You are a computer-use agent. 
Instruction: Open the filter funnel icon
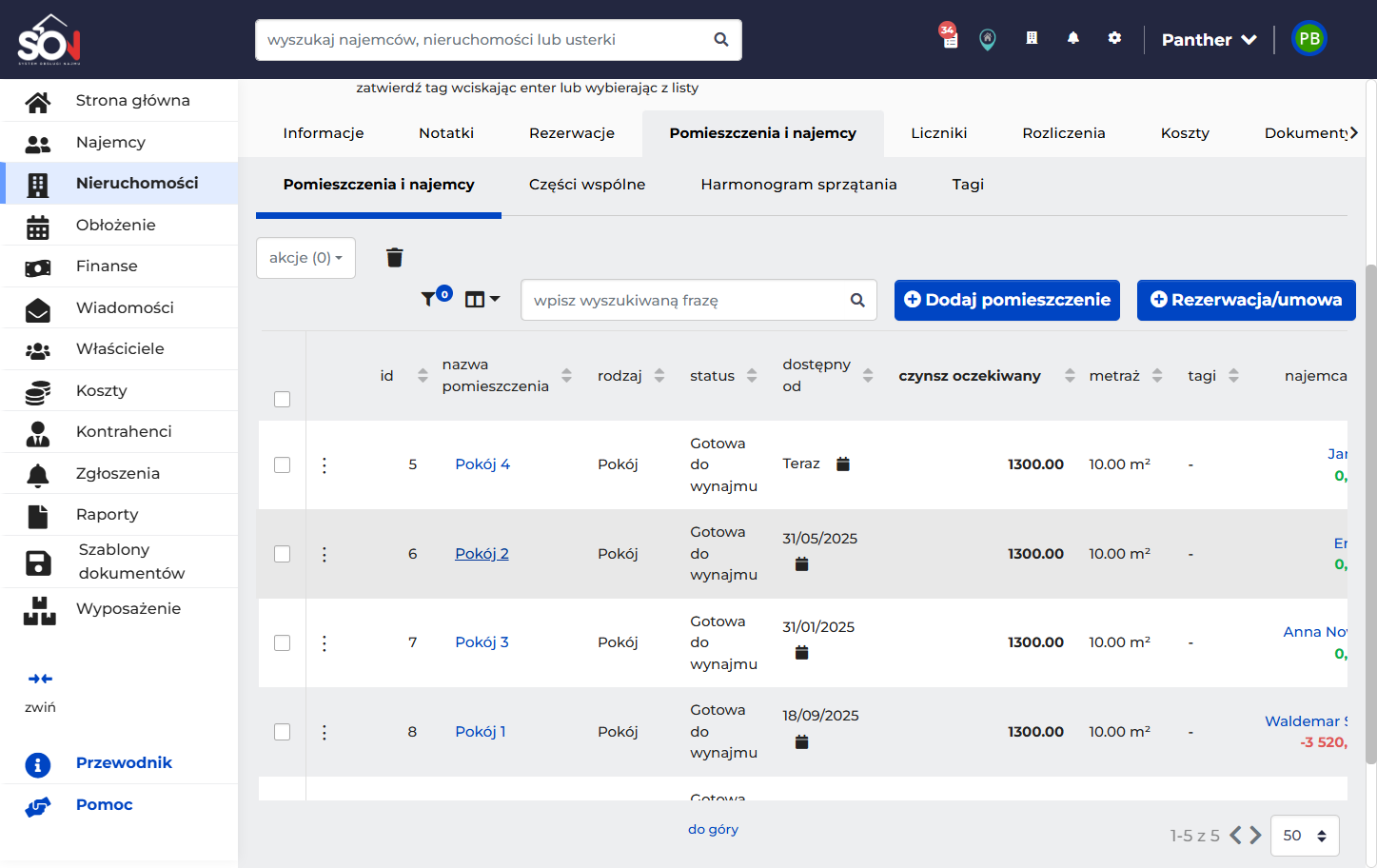point(429,299)
